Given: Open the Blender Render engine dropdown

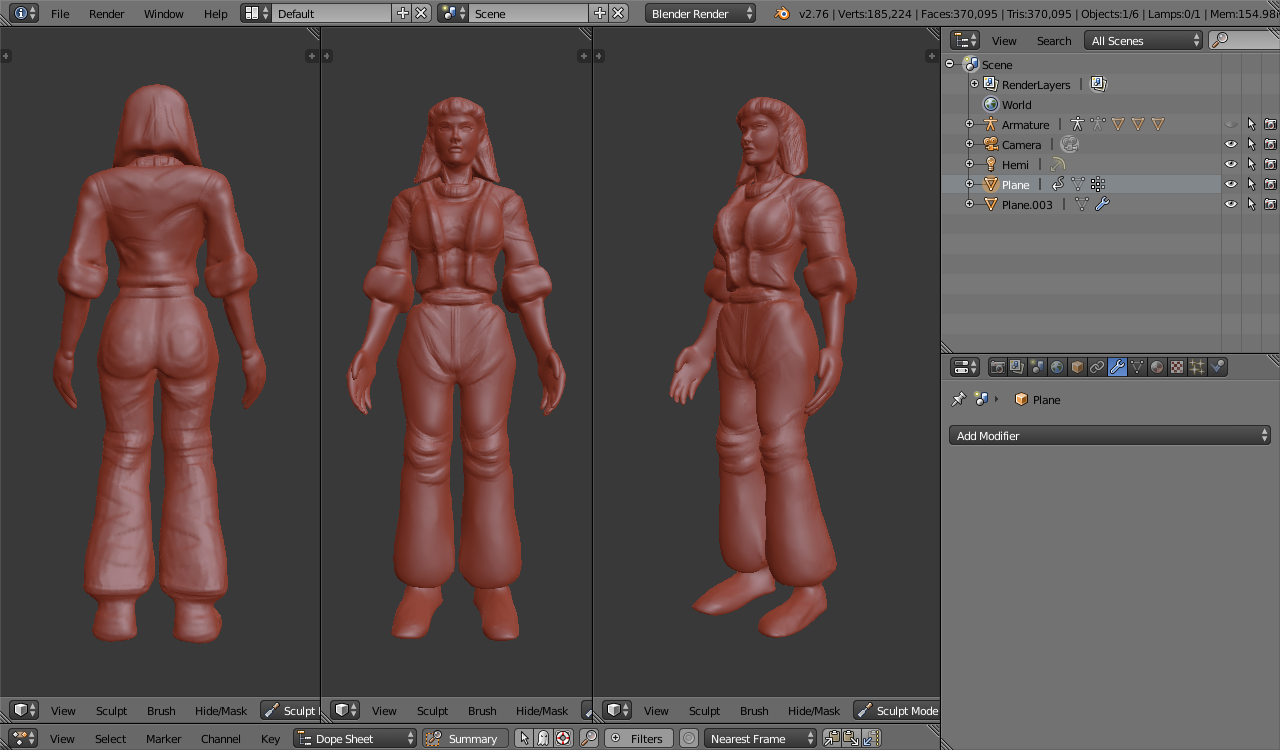Looking at the screenshot, I should point(700,13).
